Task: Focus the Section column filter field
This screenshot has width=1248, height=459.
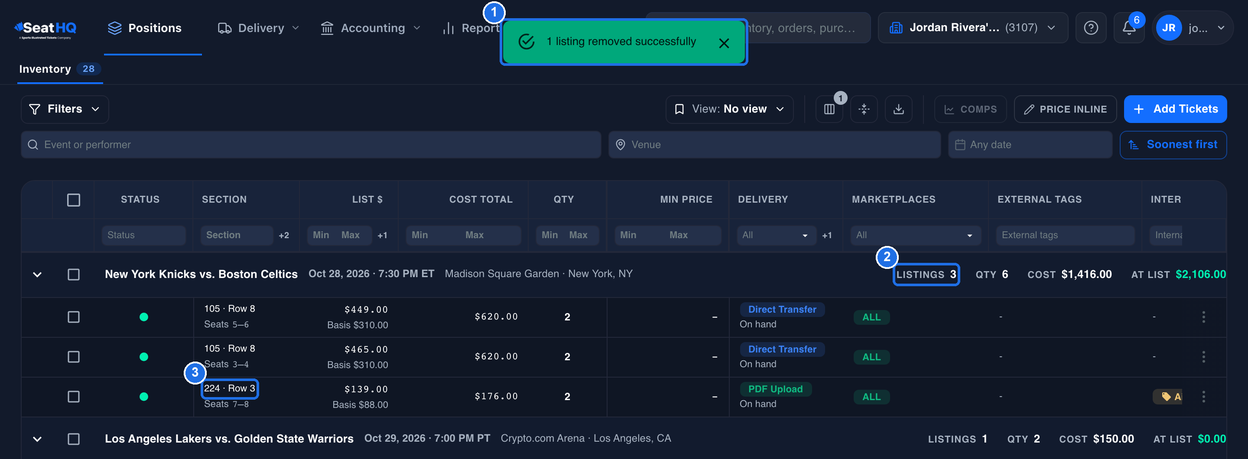Action: coord(237,235)
